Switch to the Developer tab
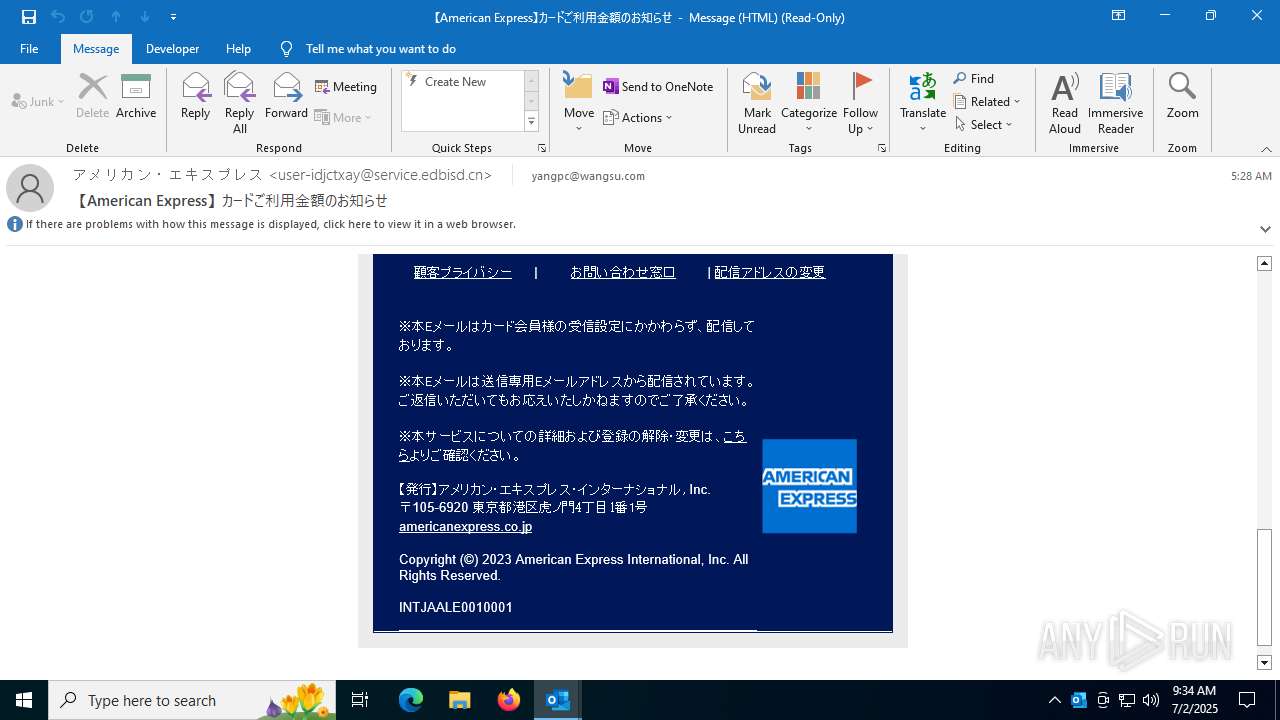1280x720 pixels. 172,49
